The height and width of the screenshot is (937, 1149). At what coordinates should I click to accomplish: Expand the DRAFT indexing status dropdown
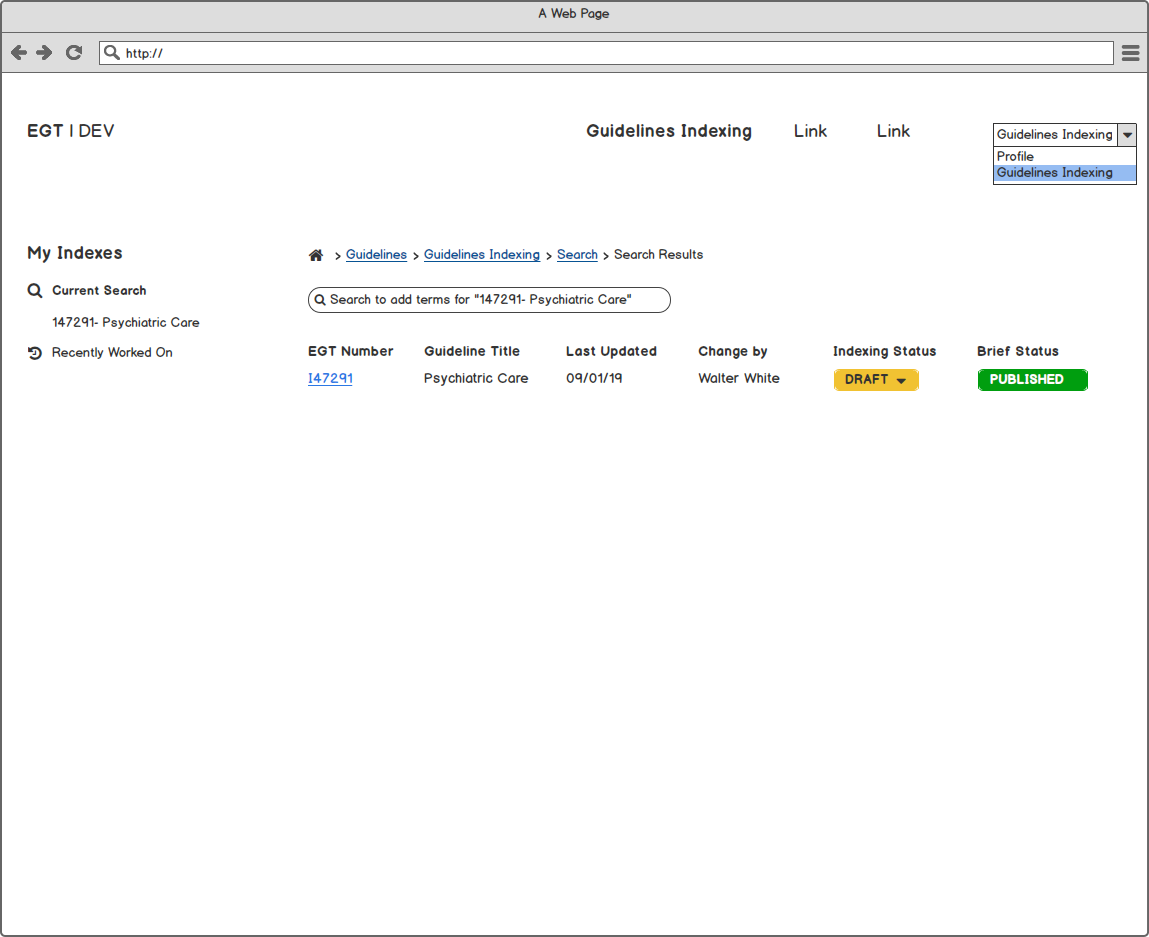tap(900, 380)
